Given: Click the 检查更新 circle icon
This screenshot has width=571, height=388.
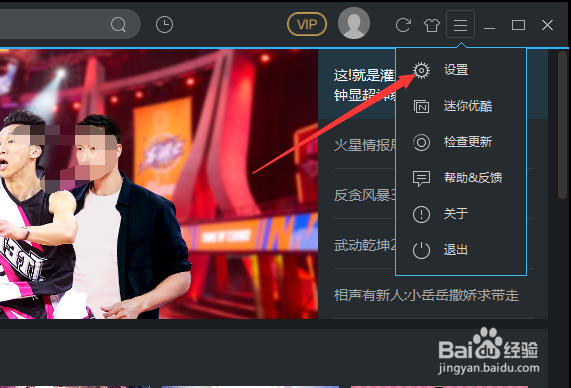Looking at the screenshot, I should [421, 142].
